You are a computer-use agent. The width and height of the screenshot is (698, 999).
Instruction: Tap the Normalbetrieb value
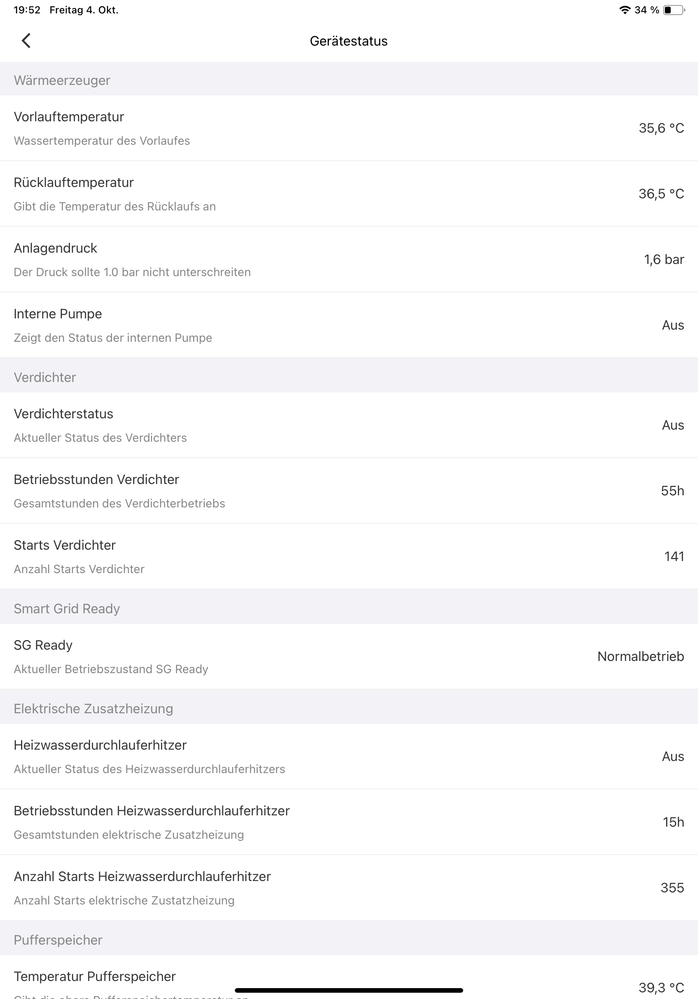coord(640,657)
